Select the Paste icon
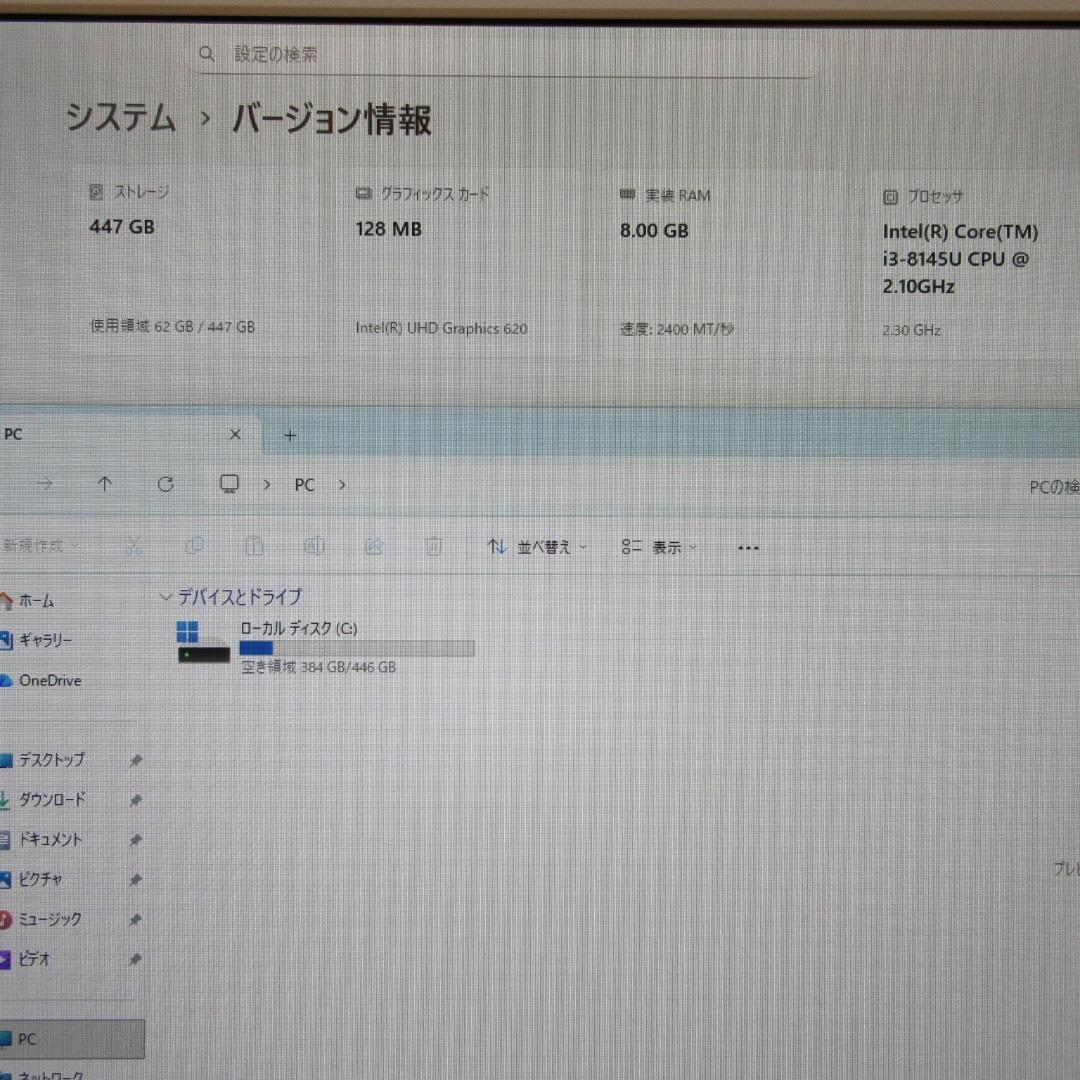 [254, 546]
